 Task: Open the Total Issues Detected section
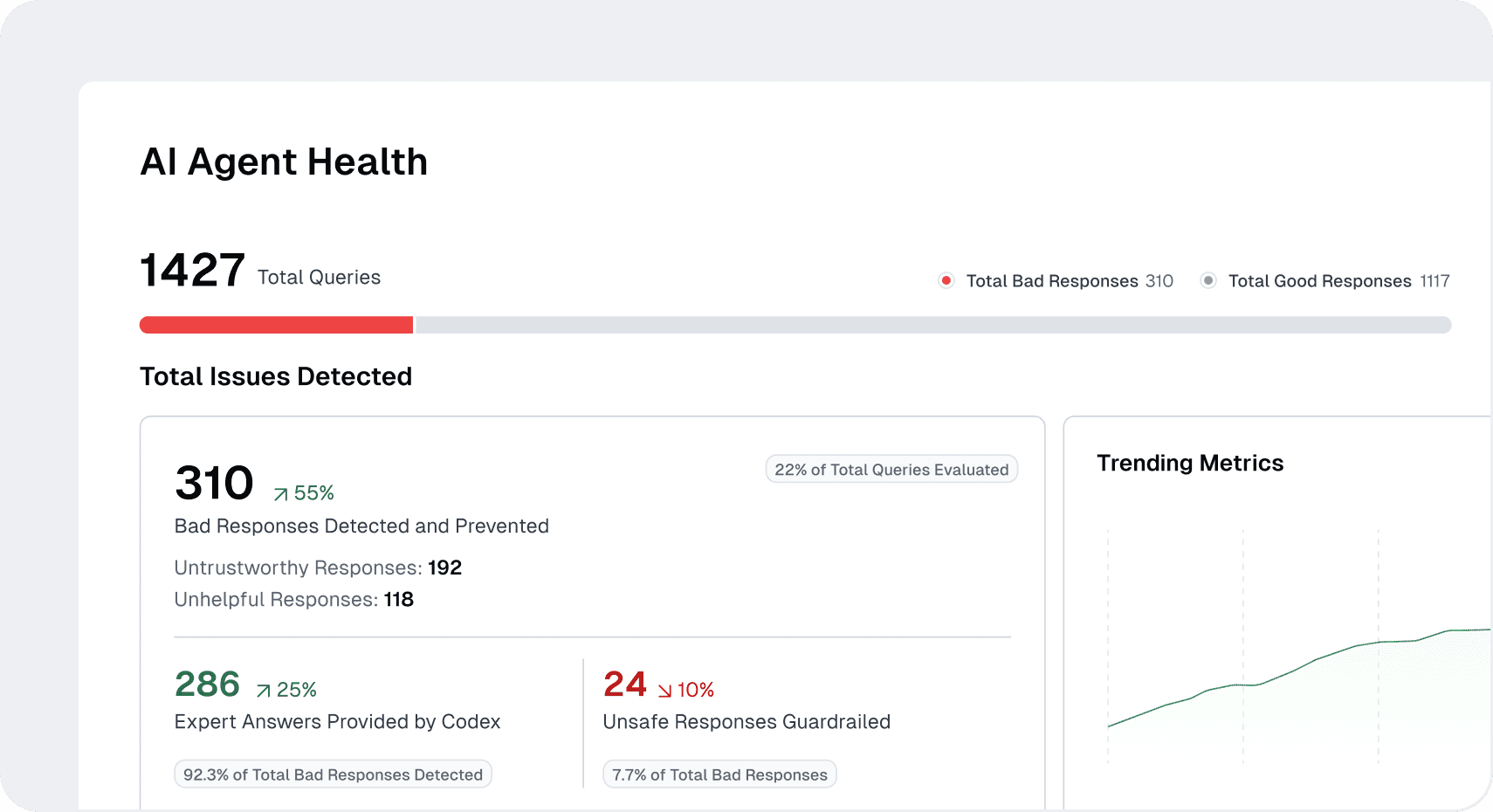pyautogui.click(x=276, y=376)
